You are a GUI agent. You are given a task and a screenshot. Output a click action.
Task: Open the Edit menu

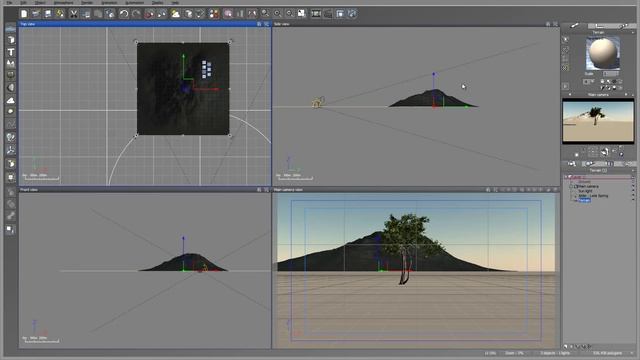click(24, 2)
